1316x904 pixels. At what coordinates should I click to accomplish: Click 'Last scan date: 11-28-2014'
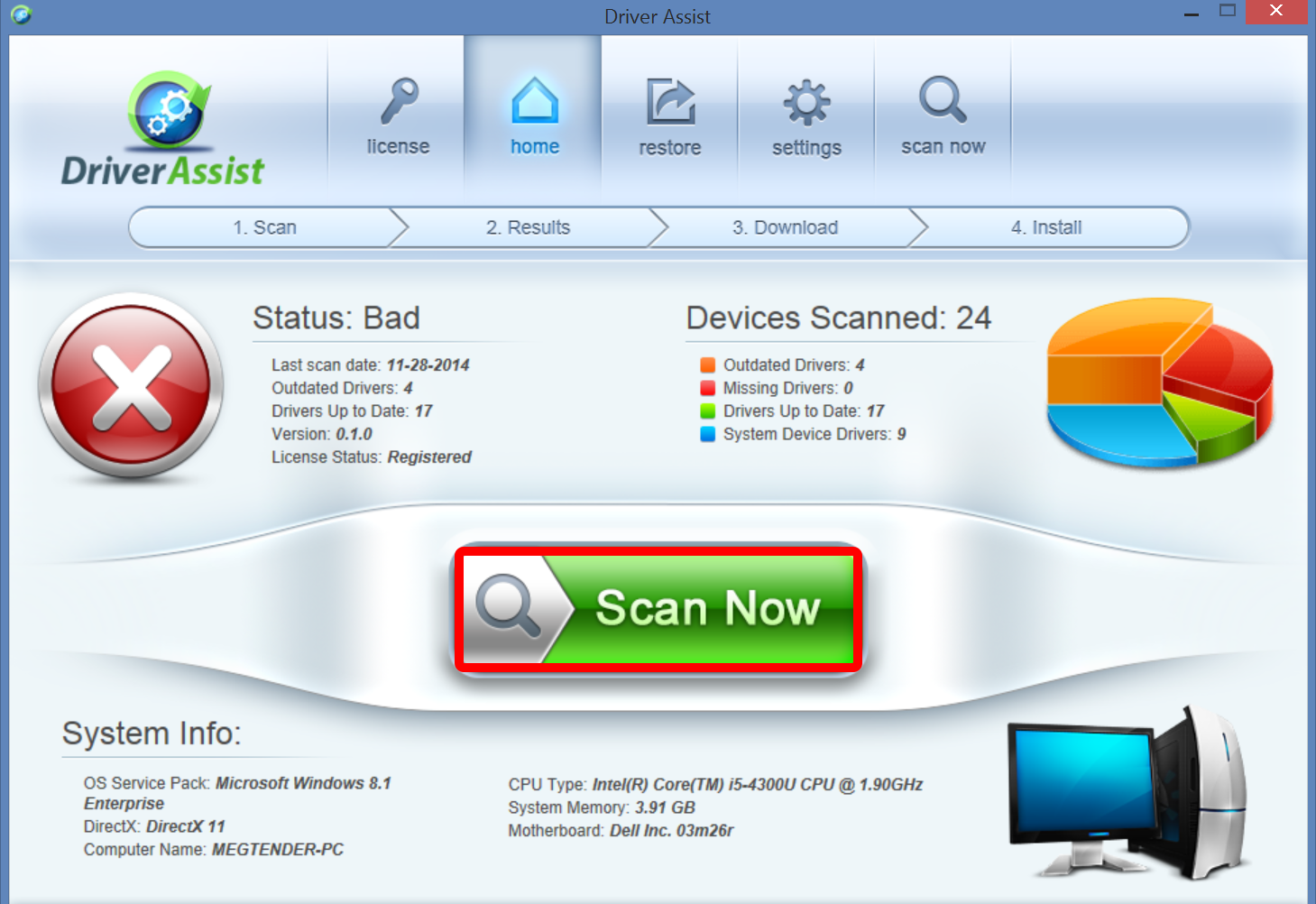(x=371, y=365)
